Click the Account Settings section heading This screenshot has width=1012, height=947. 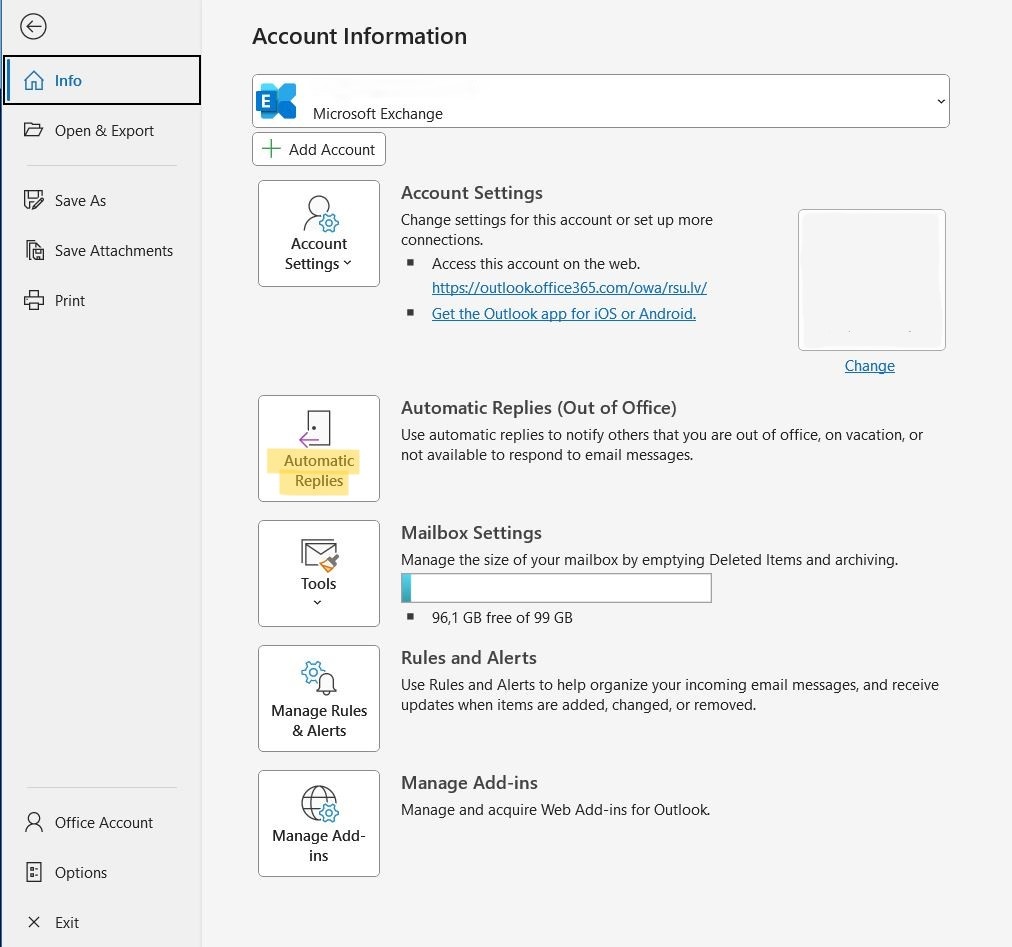472,193
